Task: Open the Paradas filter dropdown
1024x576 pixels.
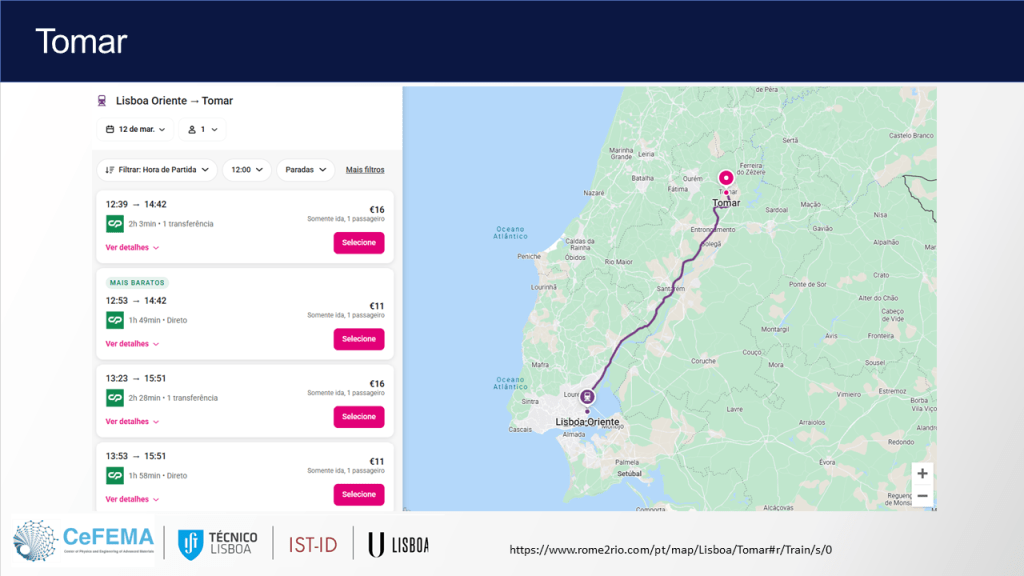Action: point(305,170)
